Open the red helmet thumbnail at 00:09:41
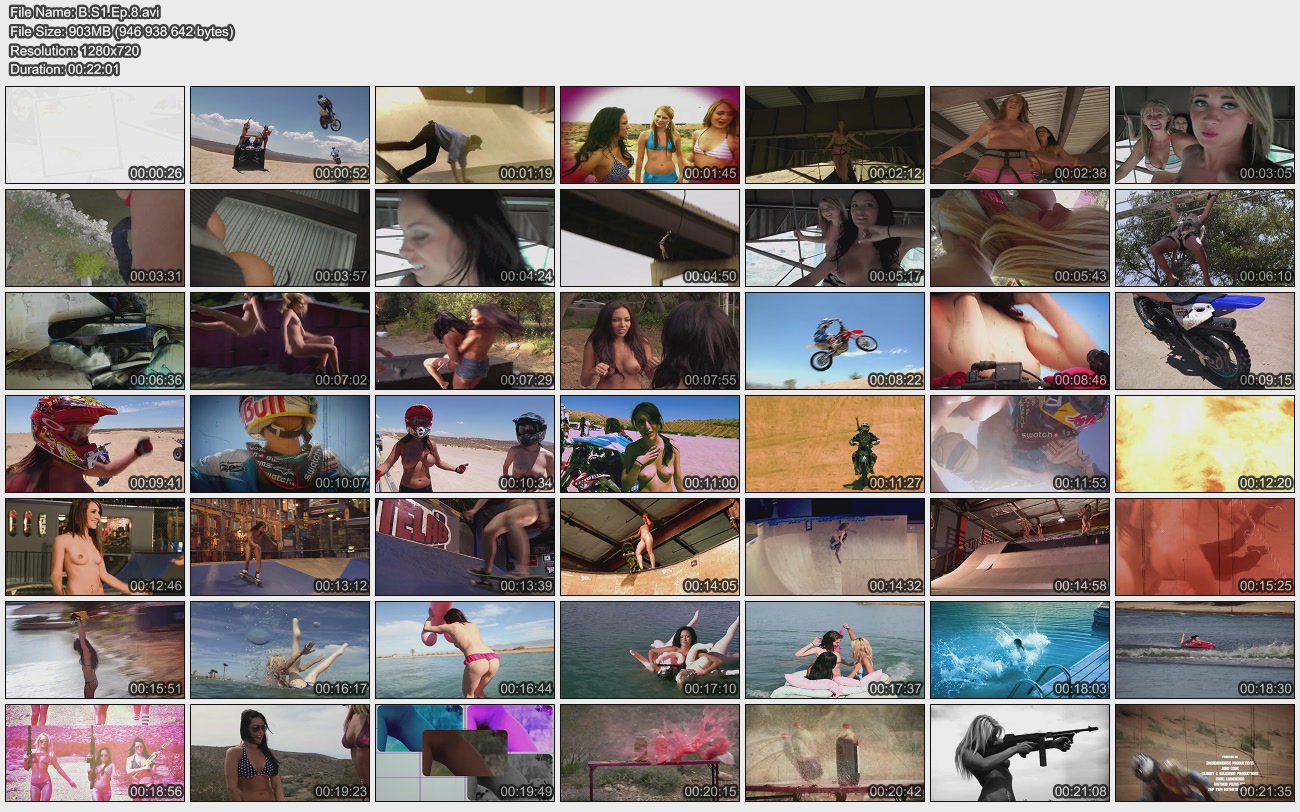The width and height of the screenshot is (1300, 812). point(95,443)
